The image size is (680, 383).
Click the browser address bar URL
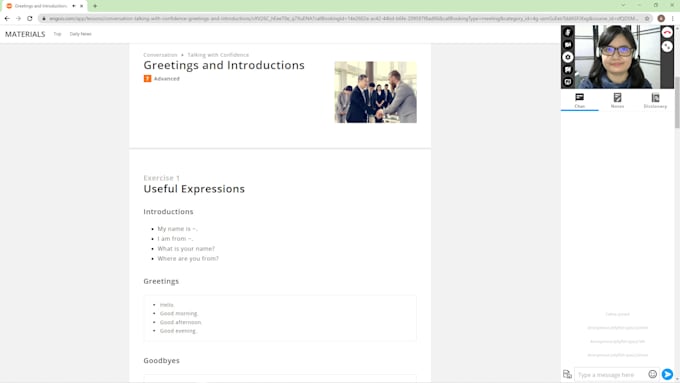[x=343, y=19]
